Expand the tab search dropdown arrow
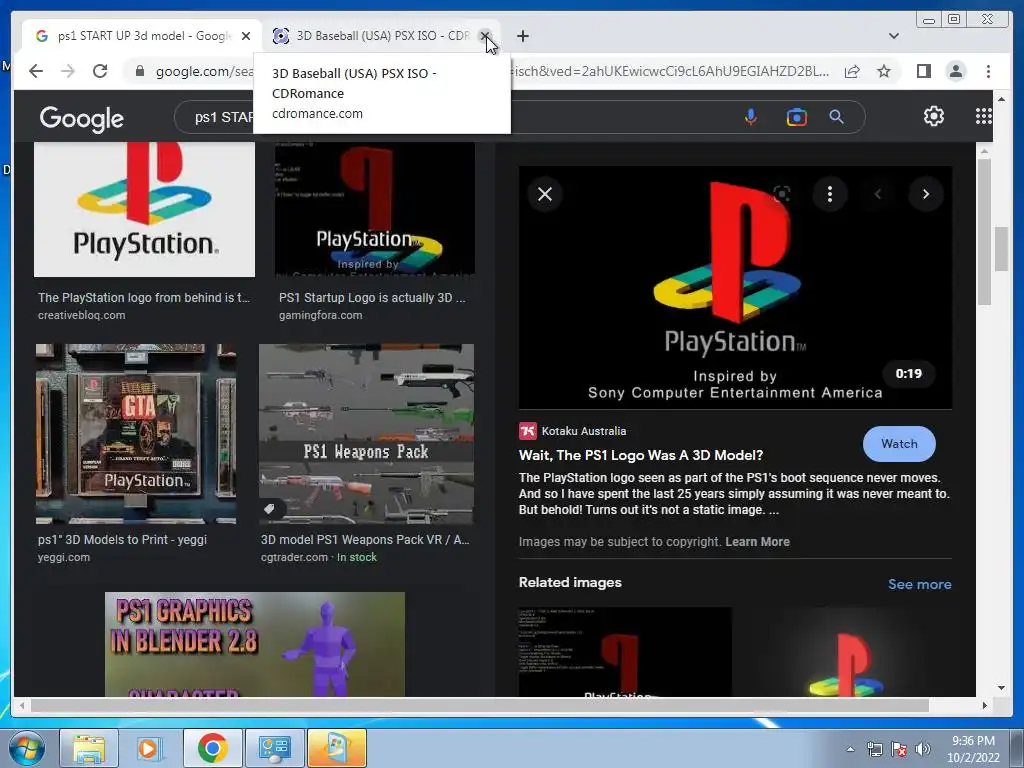 [894, 36]
